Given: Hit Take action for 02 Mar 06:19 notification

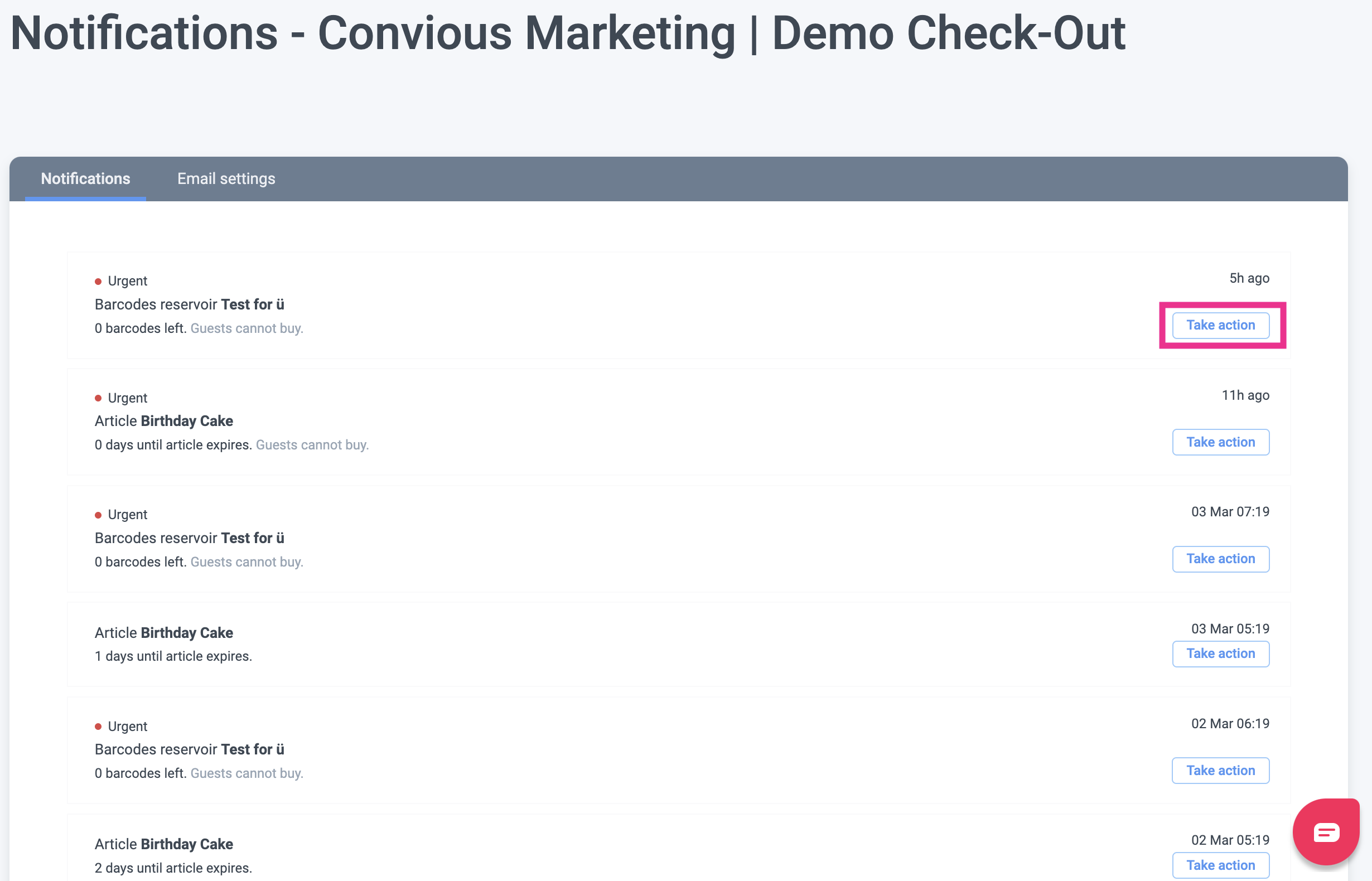Looking at the screenshot, I should (1220, 771).
